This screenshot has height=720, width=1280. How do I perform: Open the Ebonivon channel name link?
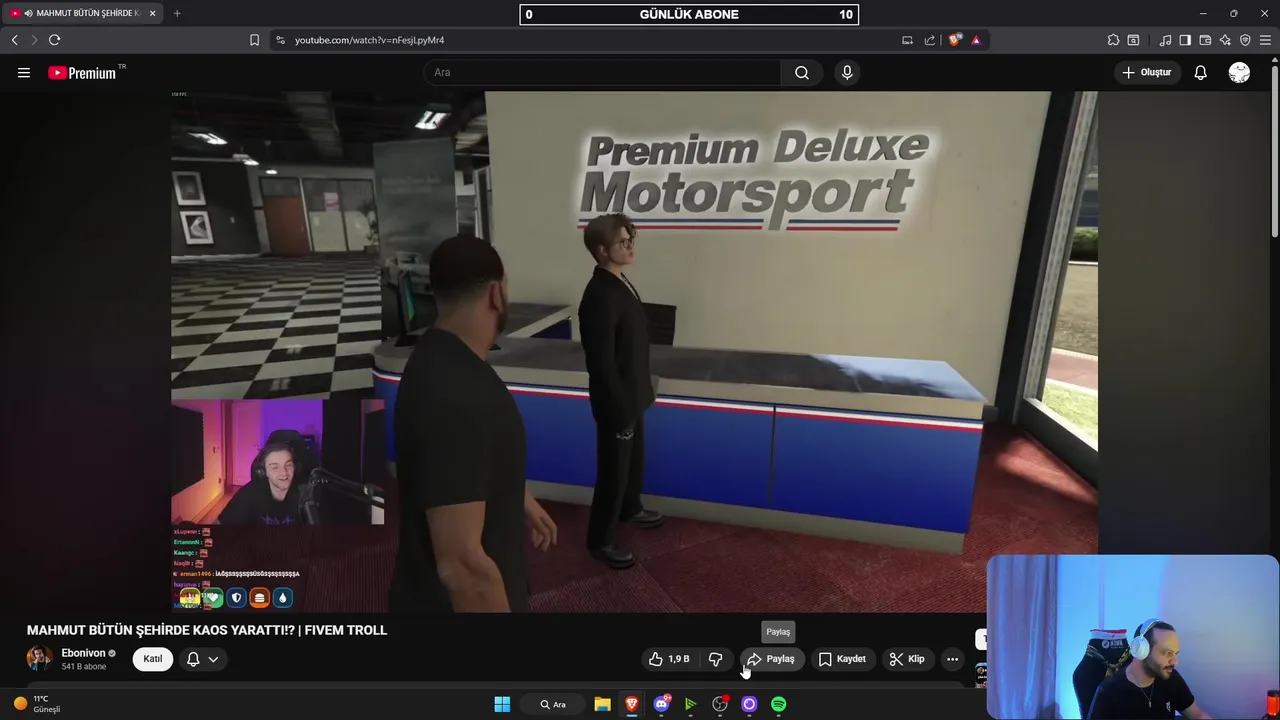click(x=83, y=653)
